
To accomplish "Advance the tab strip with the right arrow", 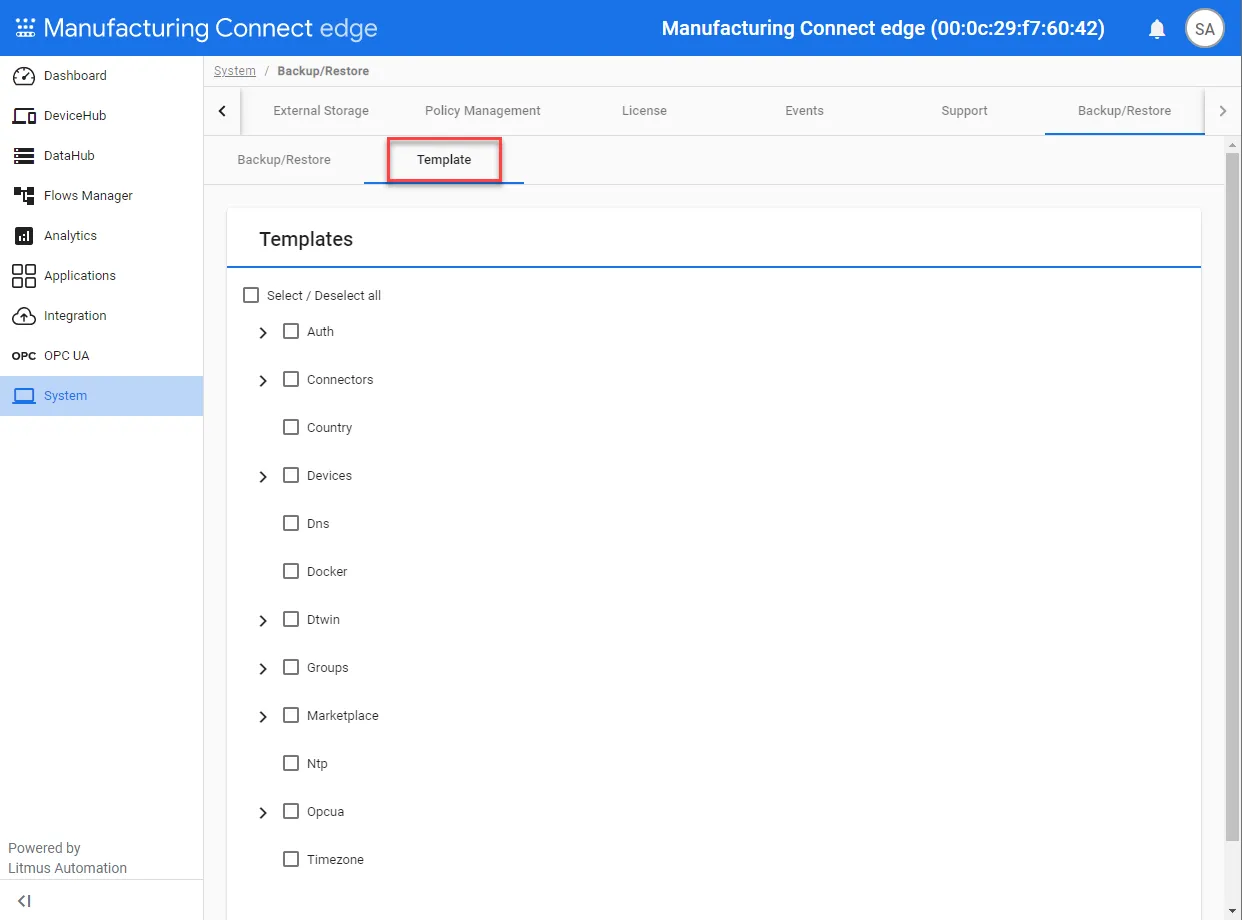I will (x=1222, y=111).
